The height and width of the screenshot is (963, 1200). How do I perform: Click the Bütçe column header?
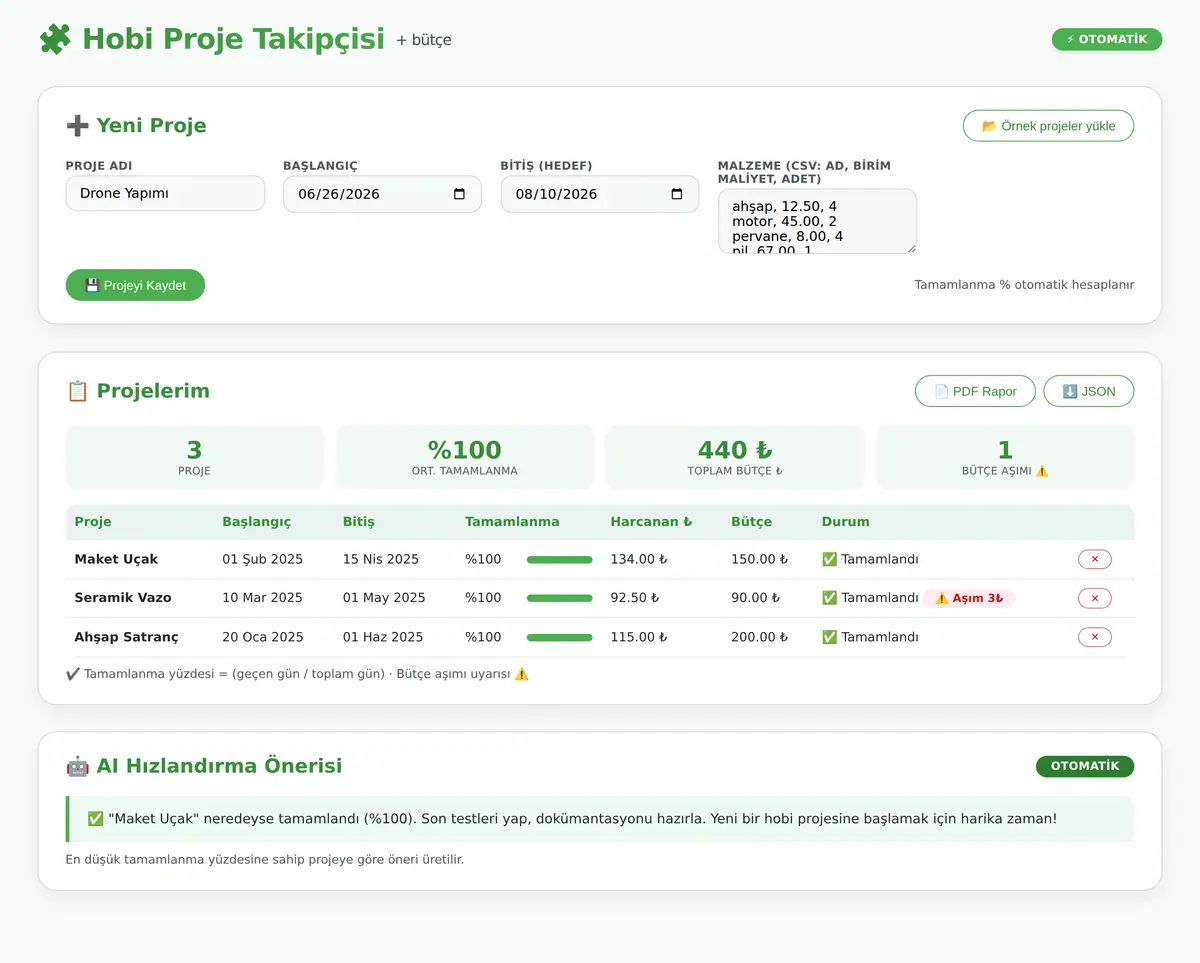(751, 521)
